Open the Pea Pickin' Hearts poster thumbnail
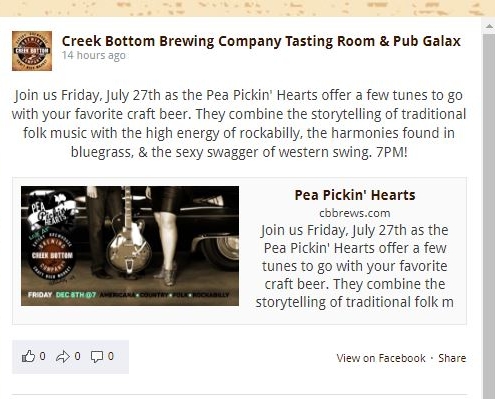Viewport: 495px width, 399px height. (130, 246)
